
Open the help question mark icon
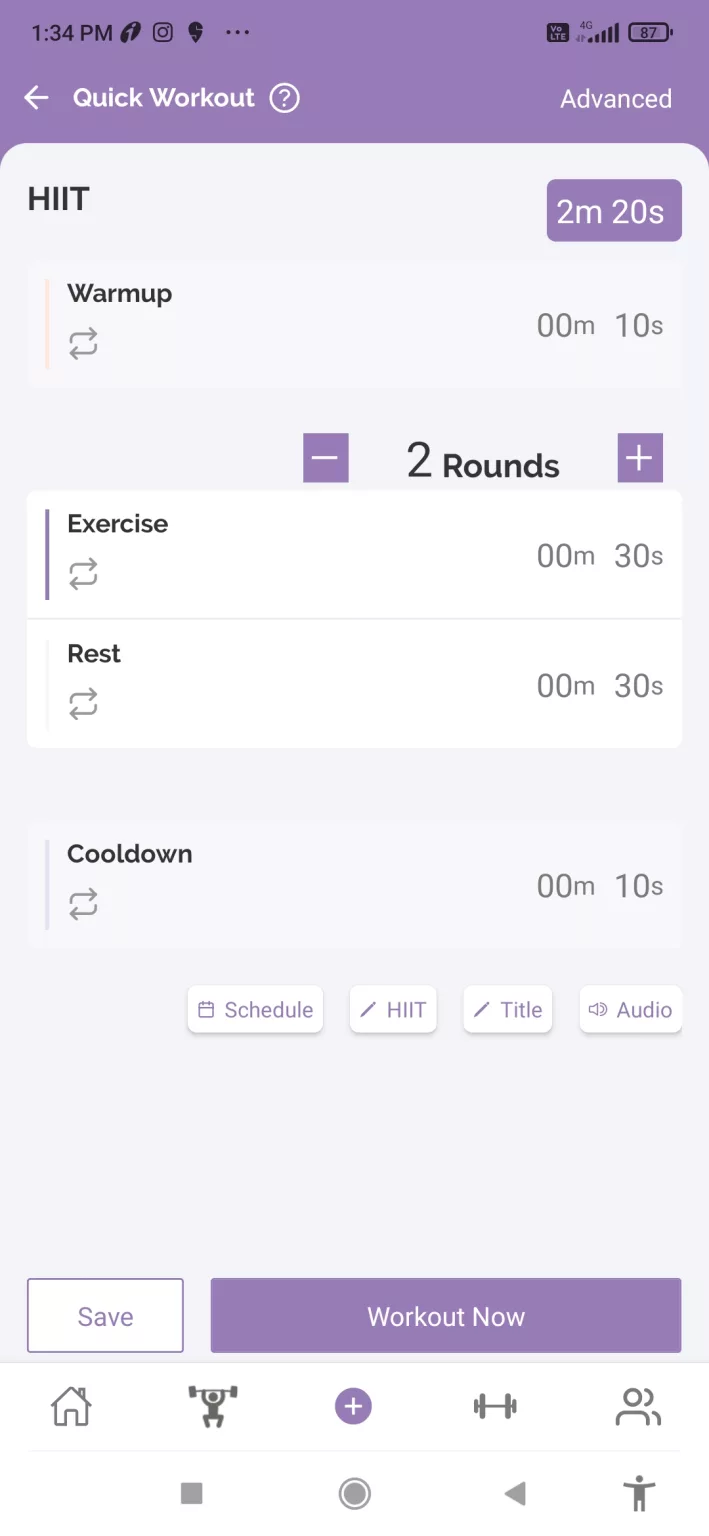tap(285, 98)
